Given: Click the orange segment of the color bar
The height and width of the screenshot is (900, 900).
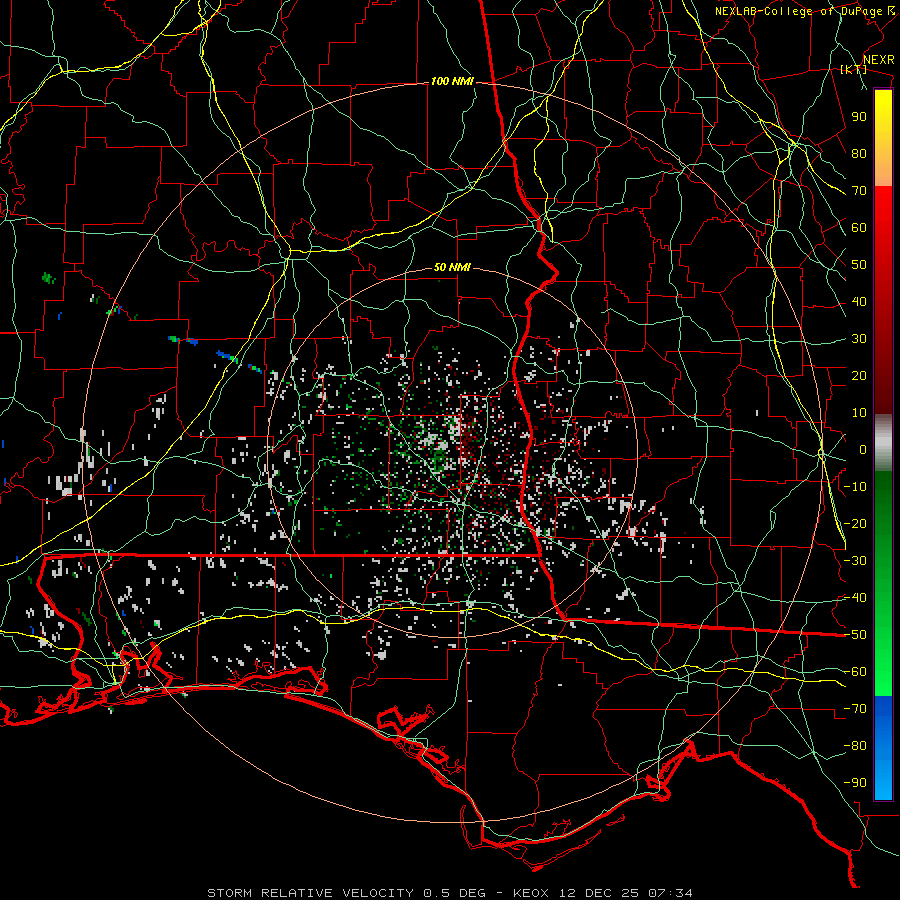Looking at the screenshot, I should [883, 169].
